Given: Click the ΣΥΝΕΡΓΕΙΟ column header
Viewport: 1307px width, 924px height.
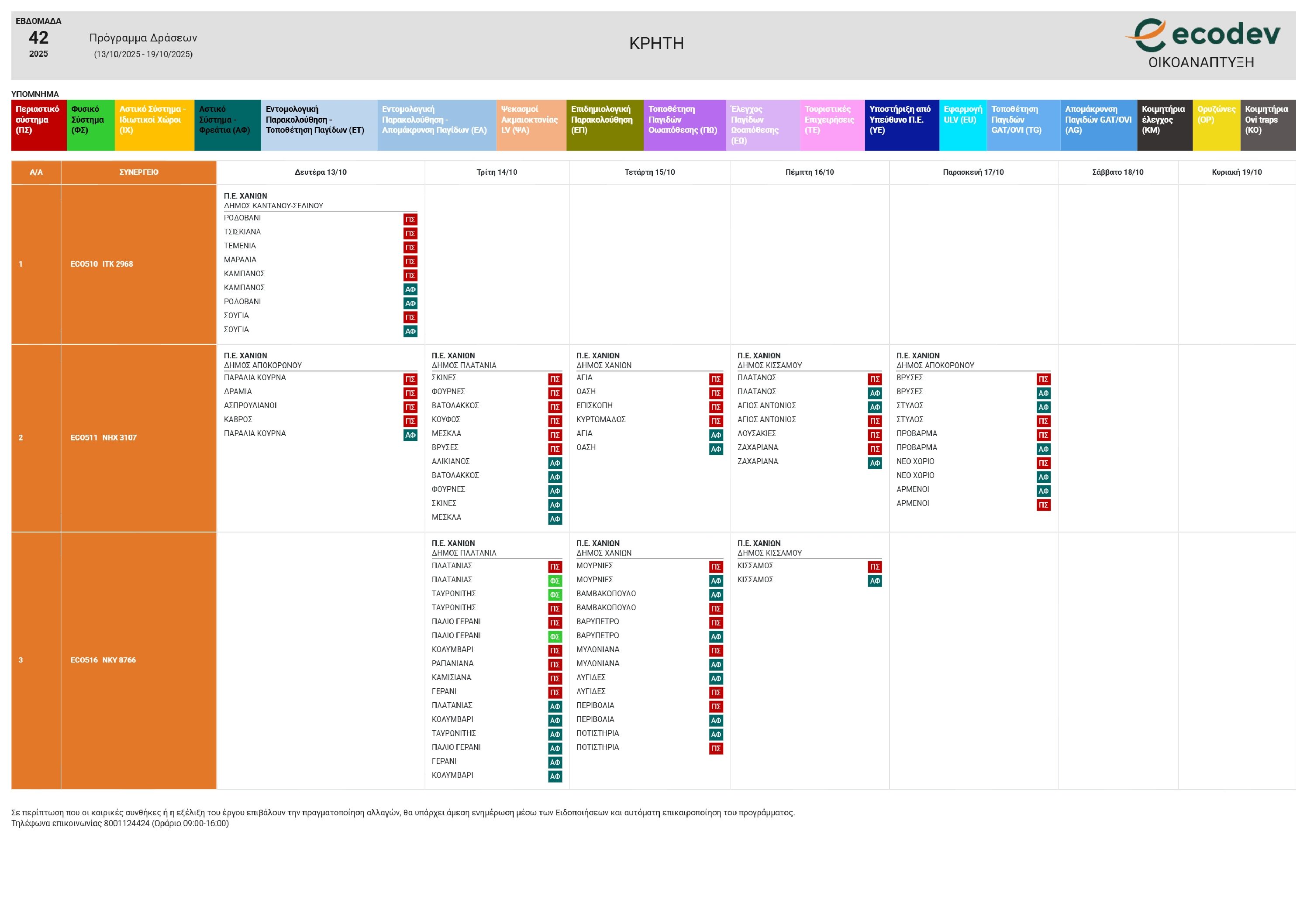Looking at the screenshot, I should tap(138, 172).
